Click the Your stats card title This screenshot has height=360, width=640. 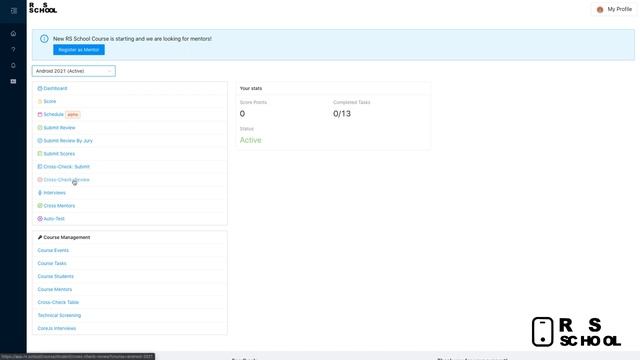(251, 88)
